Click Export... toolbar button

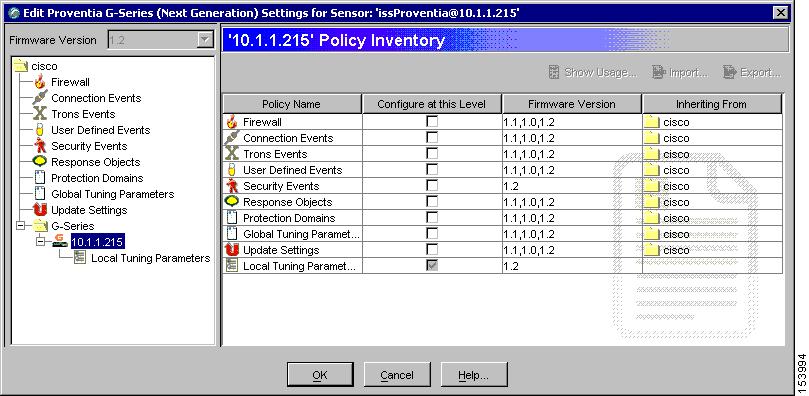[x=752, y=73]
